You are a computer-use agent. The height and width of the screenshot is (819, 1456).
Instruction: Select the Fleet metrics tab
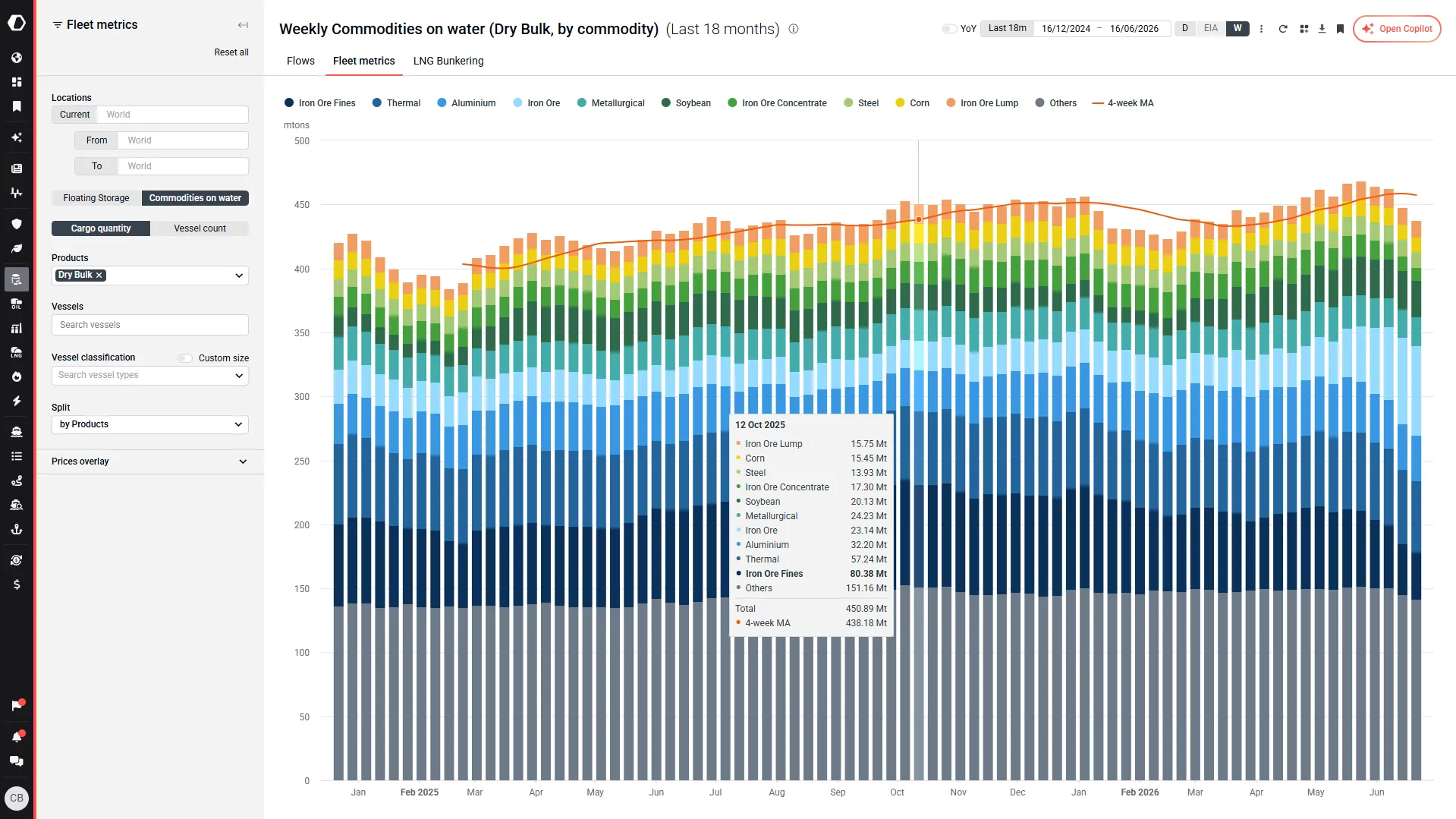coord(363,61)
